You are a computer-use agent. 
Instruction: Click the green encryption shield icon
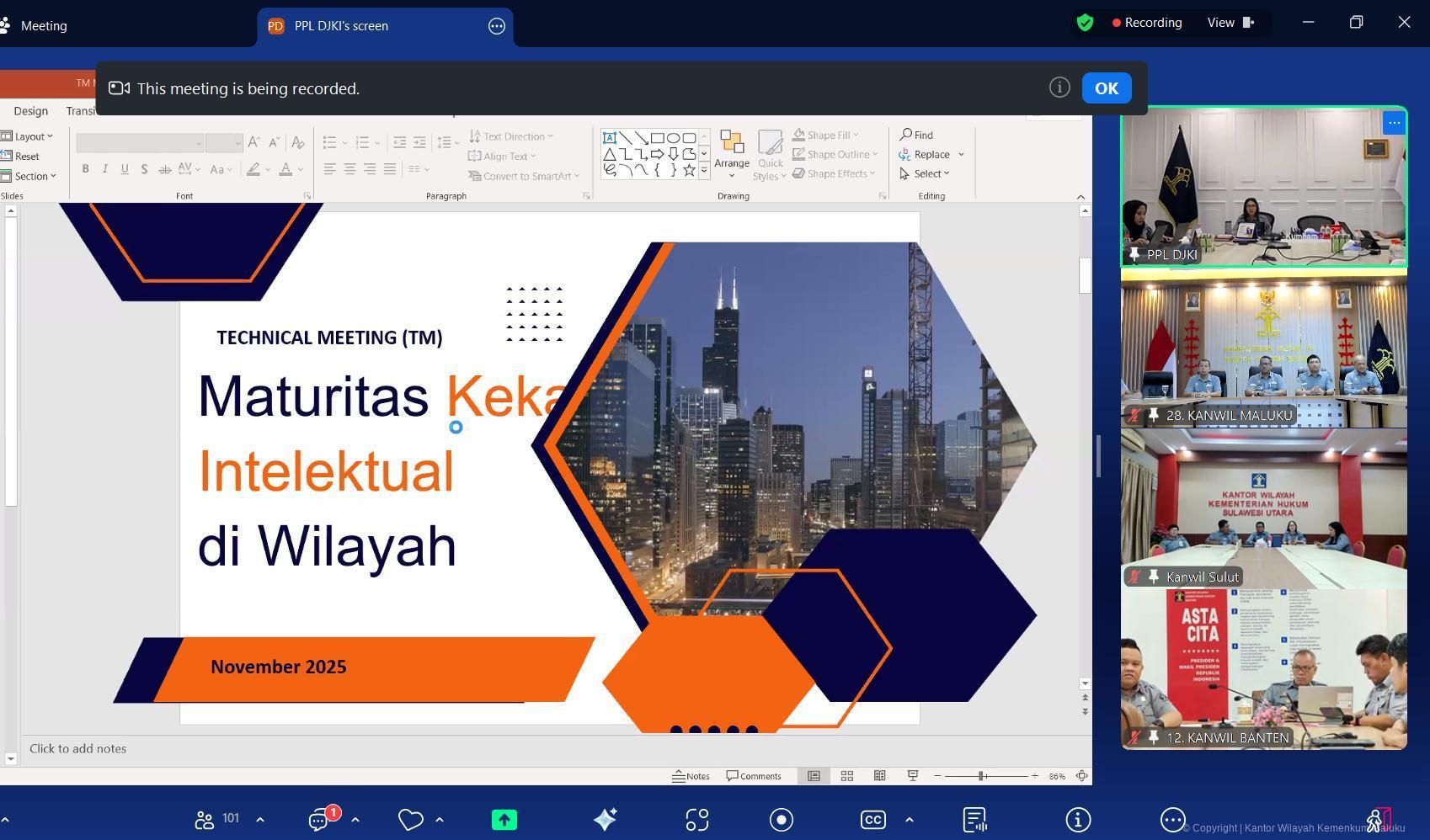(x=1085, y=23)
